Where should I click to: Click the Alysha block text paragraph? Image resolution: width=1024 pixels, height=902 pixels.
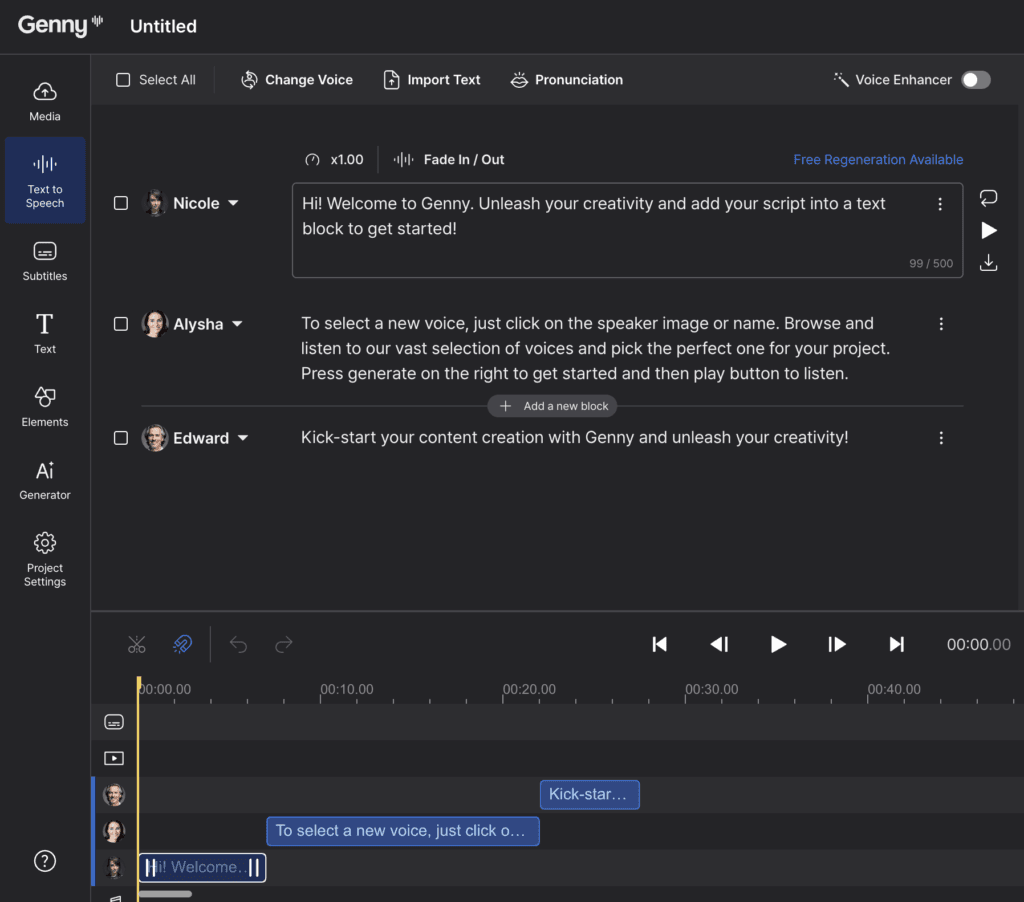595,348
